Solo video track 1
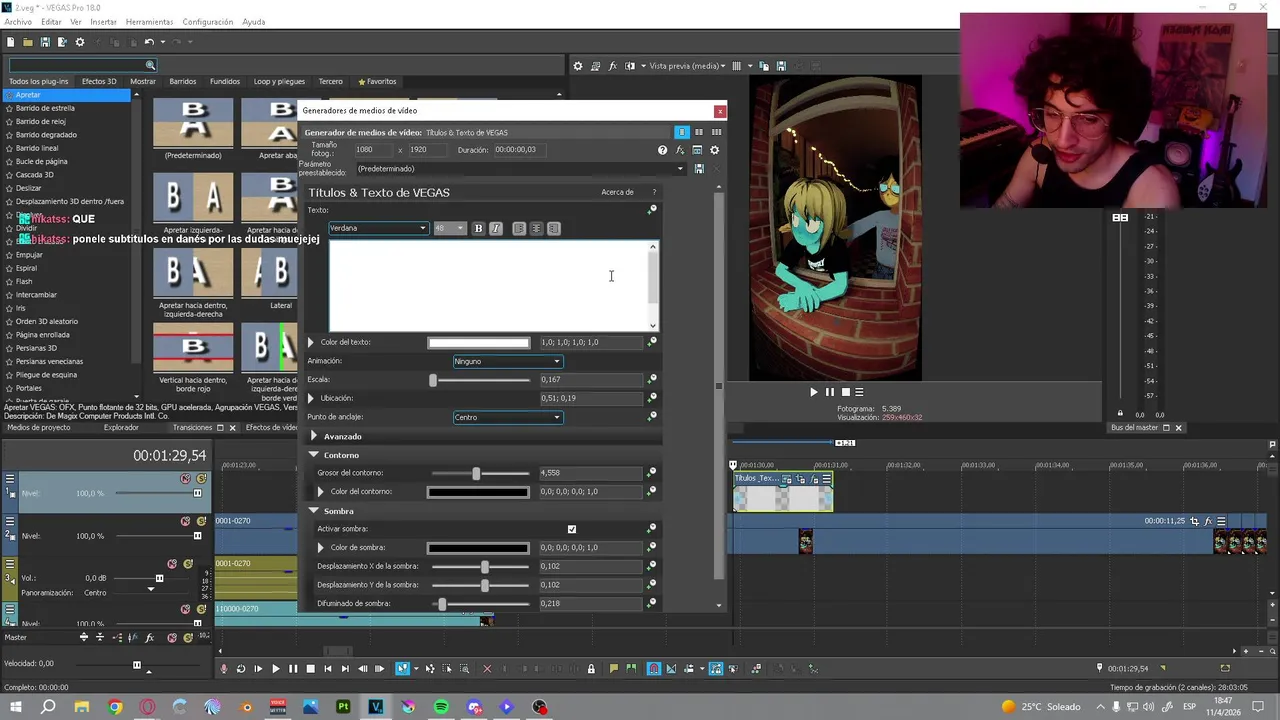1280x720 pixels. pyautogui.click(x=201, y=479)
